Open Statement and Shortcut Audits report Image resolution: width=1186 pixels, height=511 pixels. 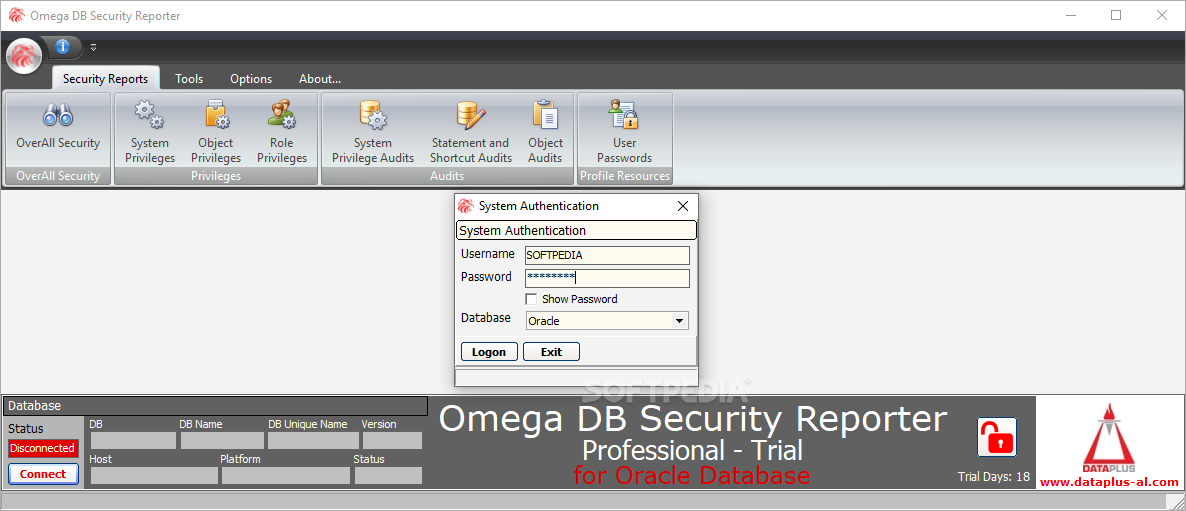pyautogui.click(x=470, y=132)
